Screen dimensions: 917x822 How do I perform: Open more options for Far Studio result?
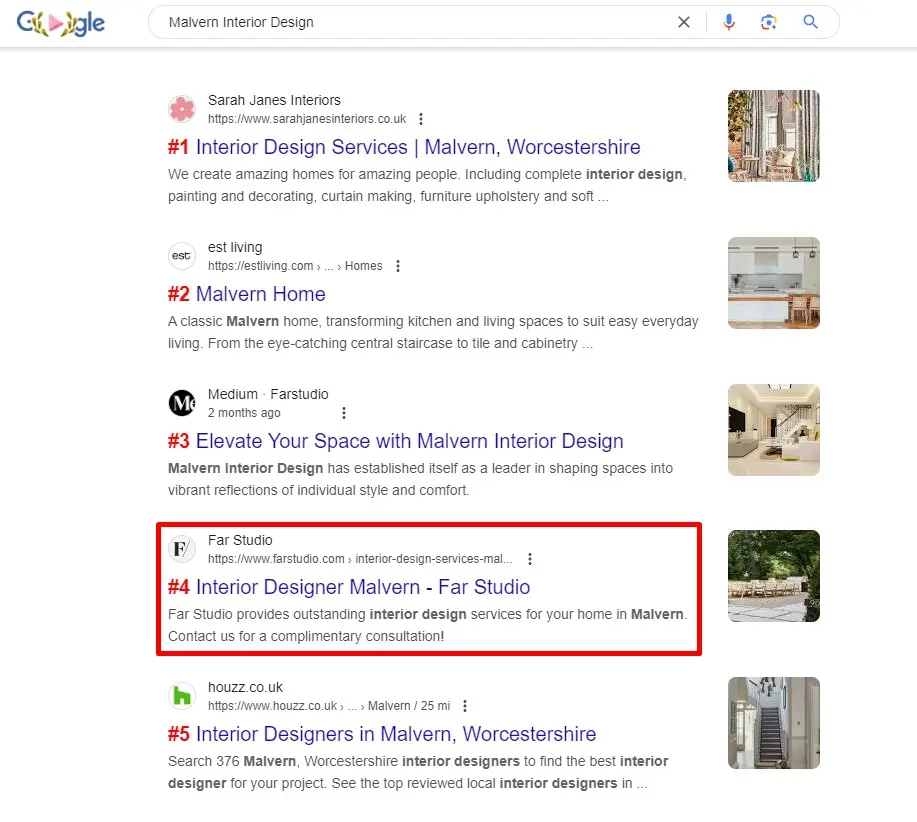[x=530, y=559]
